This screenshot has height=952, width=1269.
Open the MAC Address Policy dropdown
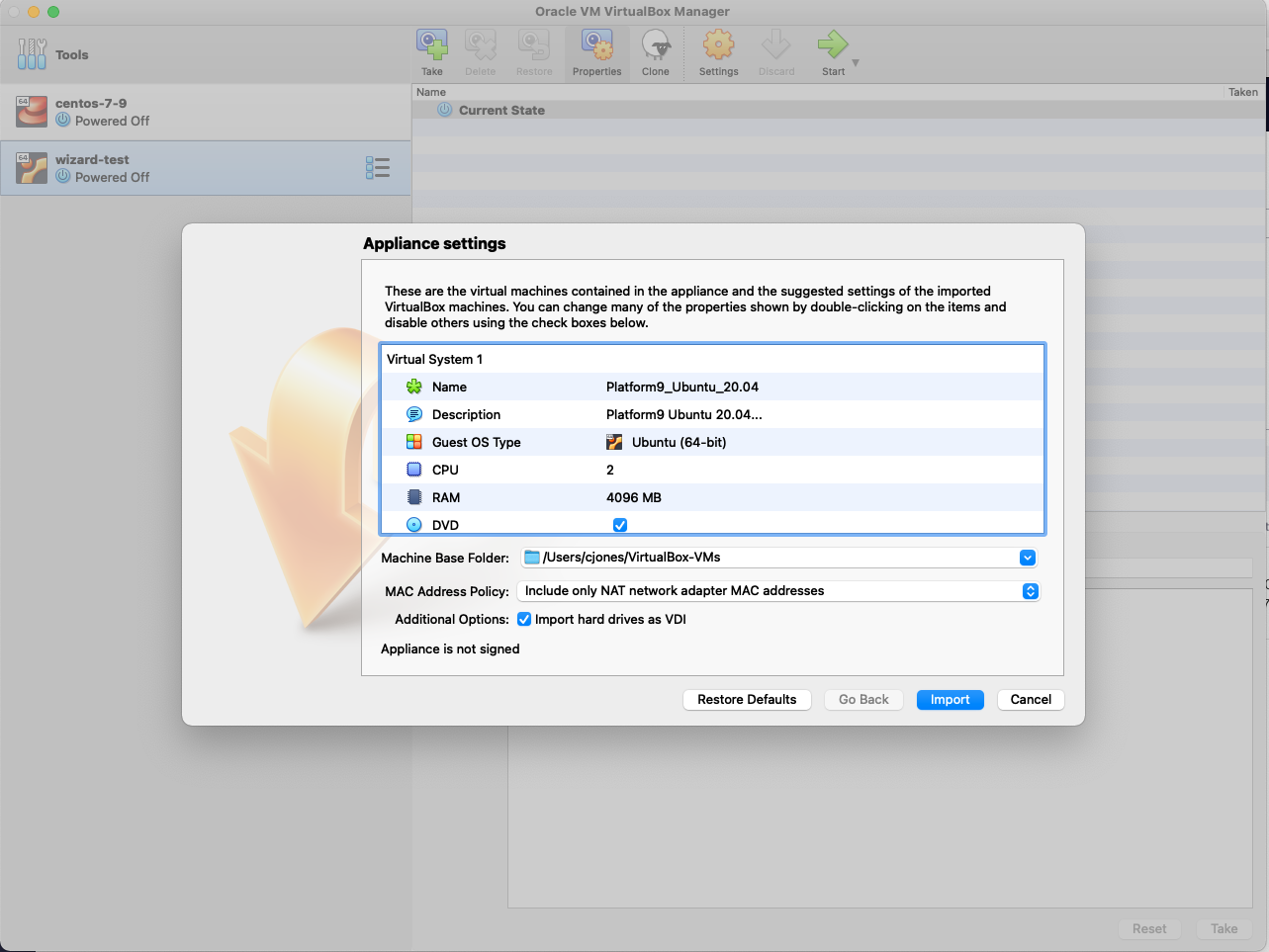coord(1030,591)
